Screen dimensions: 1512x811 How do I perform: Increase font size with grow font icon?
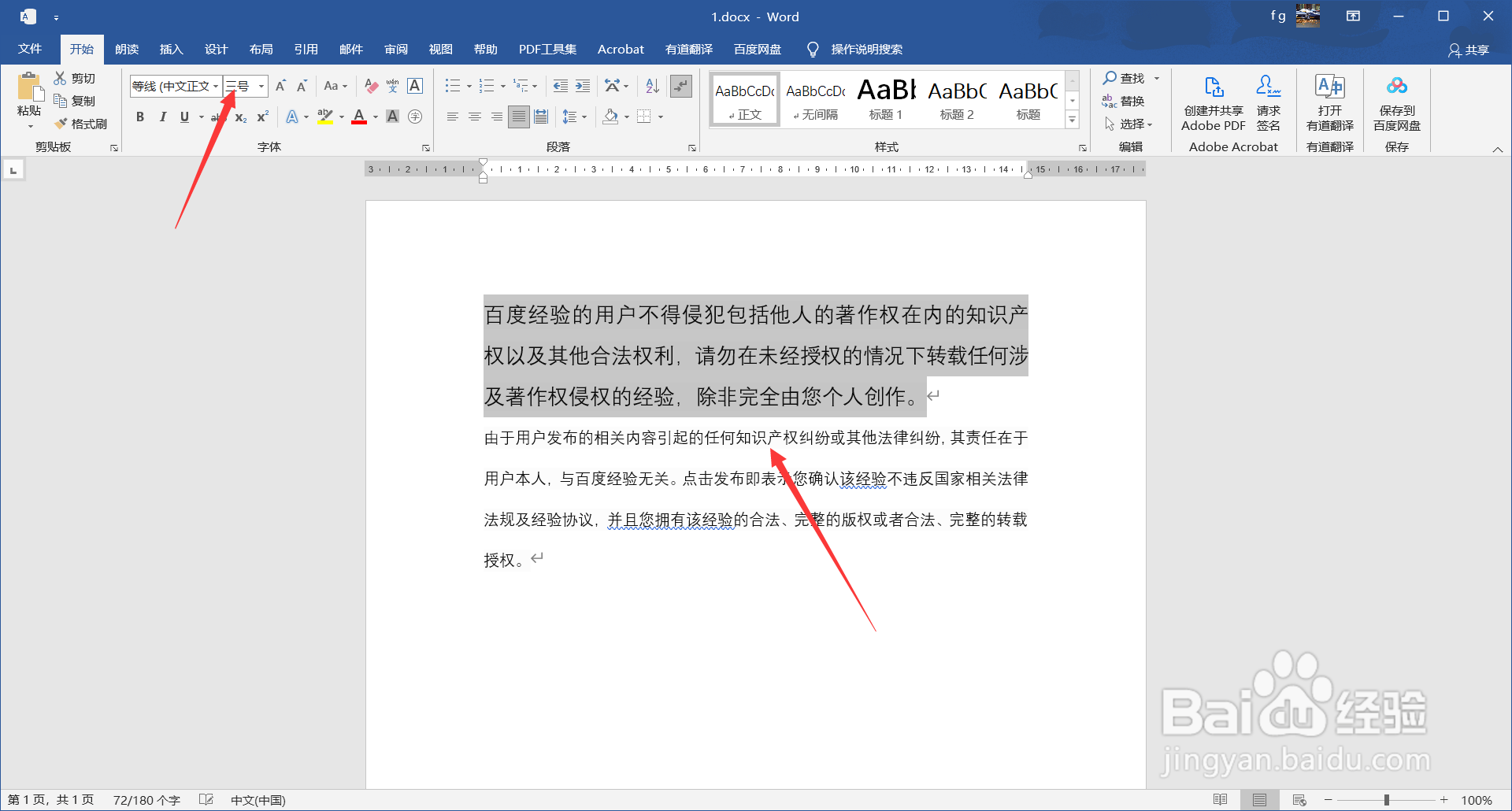(x=280, y=86)
